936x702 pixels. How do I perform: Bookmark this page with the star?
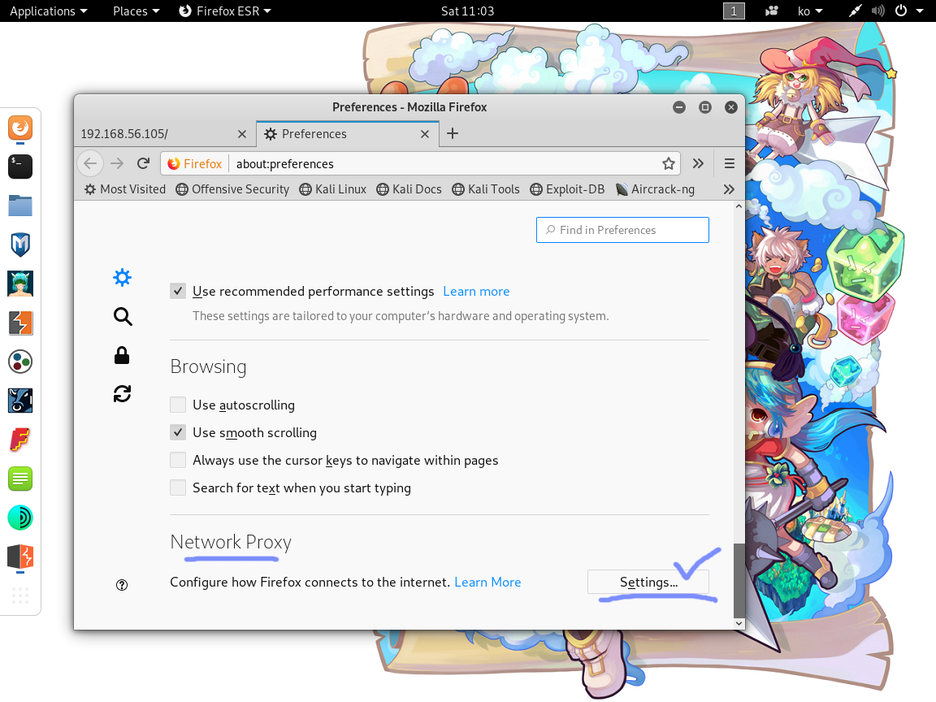click(x=669, y=164)
